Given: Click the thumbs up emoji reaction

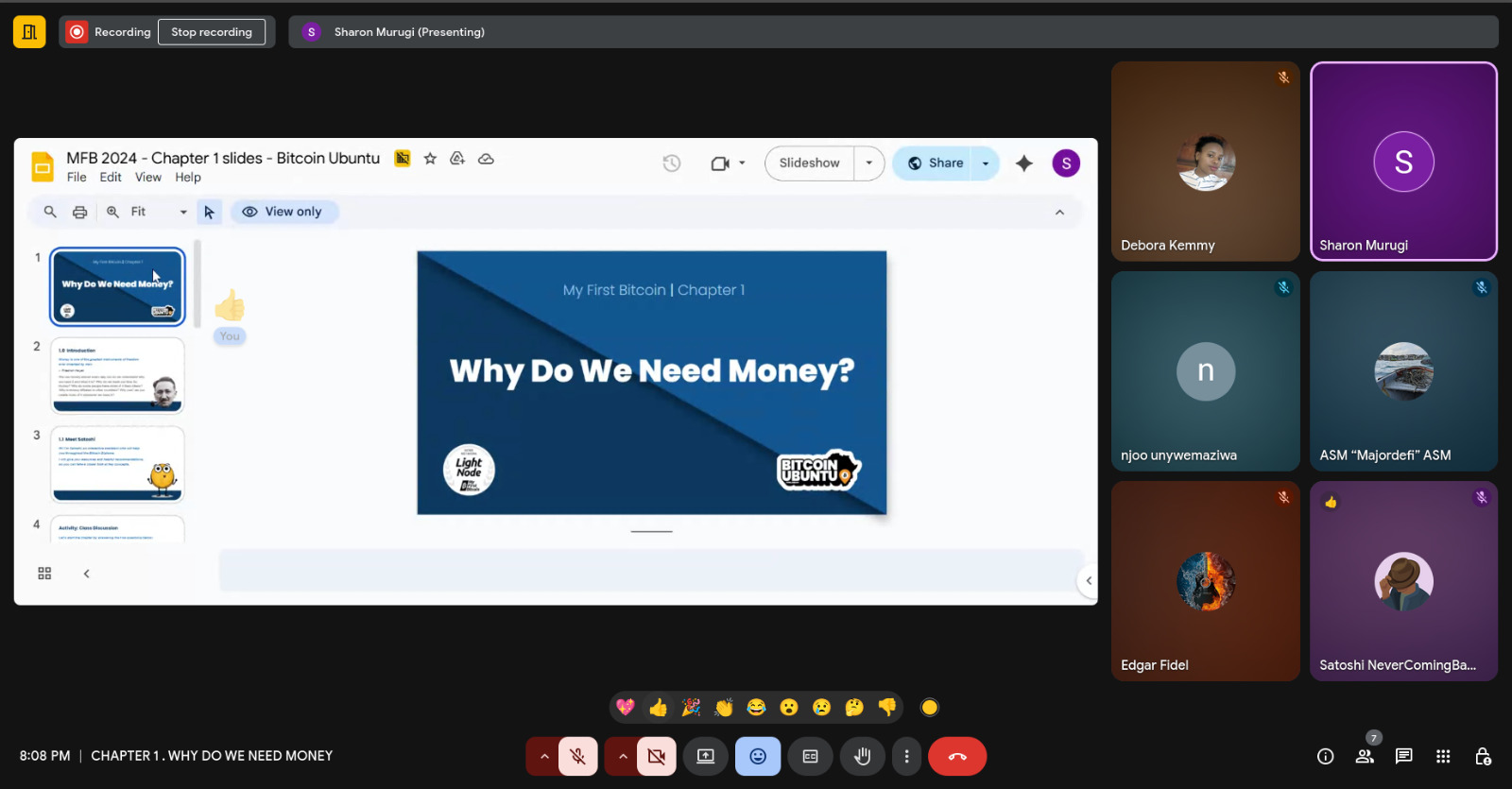Looking at the screenshot, I should [x=659, y=707].
